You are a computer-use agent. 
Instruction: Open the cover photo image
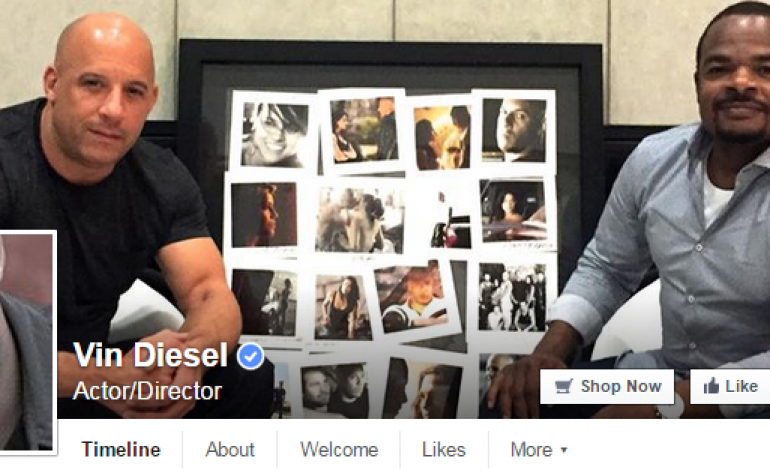[385, 209]
